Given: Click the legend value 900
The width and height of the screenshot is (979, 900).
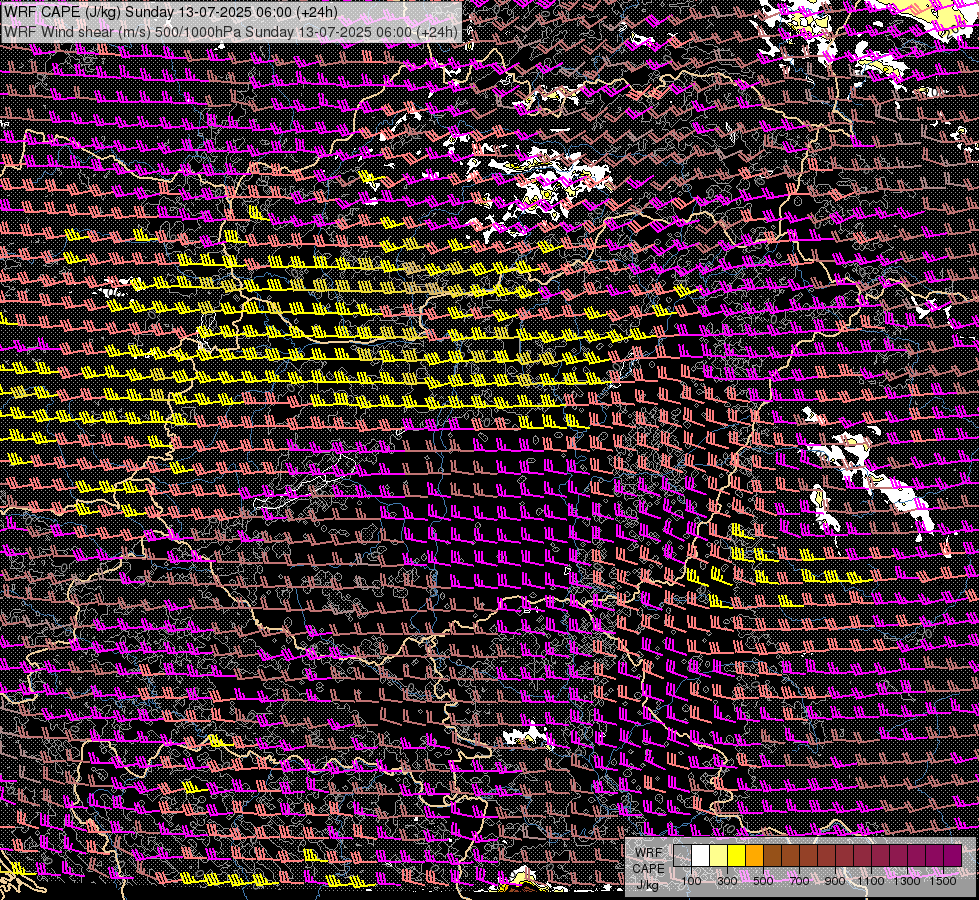Looking at the screenshot, I should point(835,881).
